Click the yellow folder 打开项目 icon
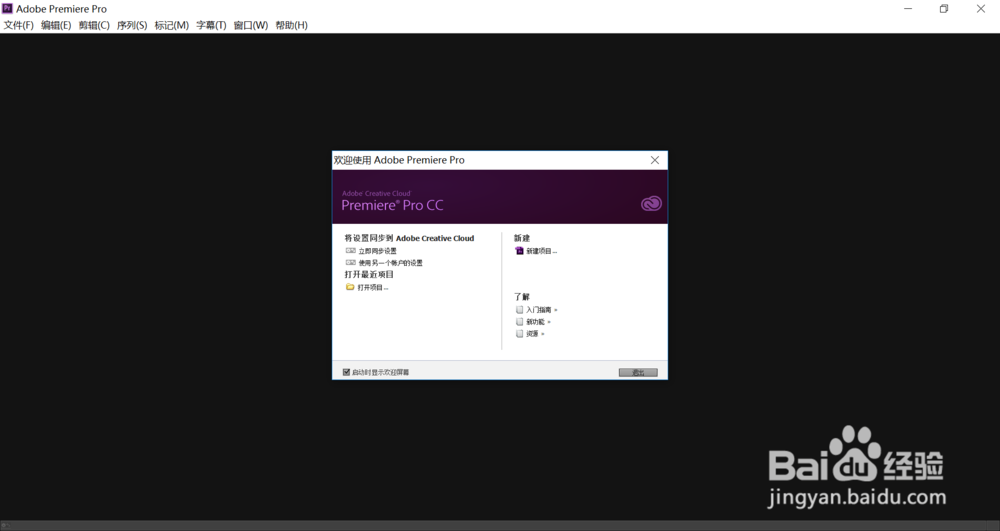This screenshot has height=531, width=1000. [x=350, y=287]
